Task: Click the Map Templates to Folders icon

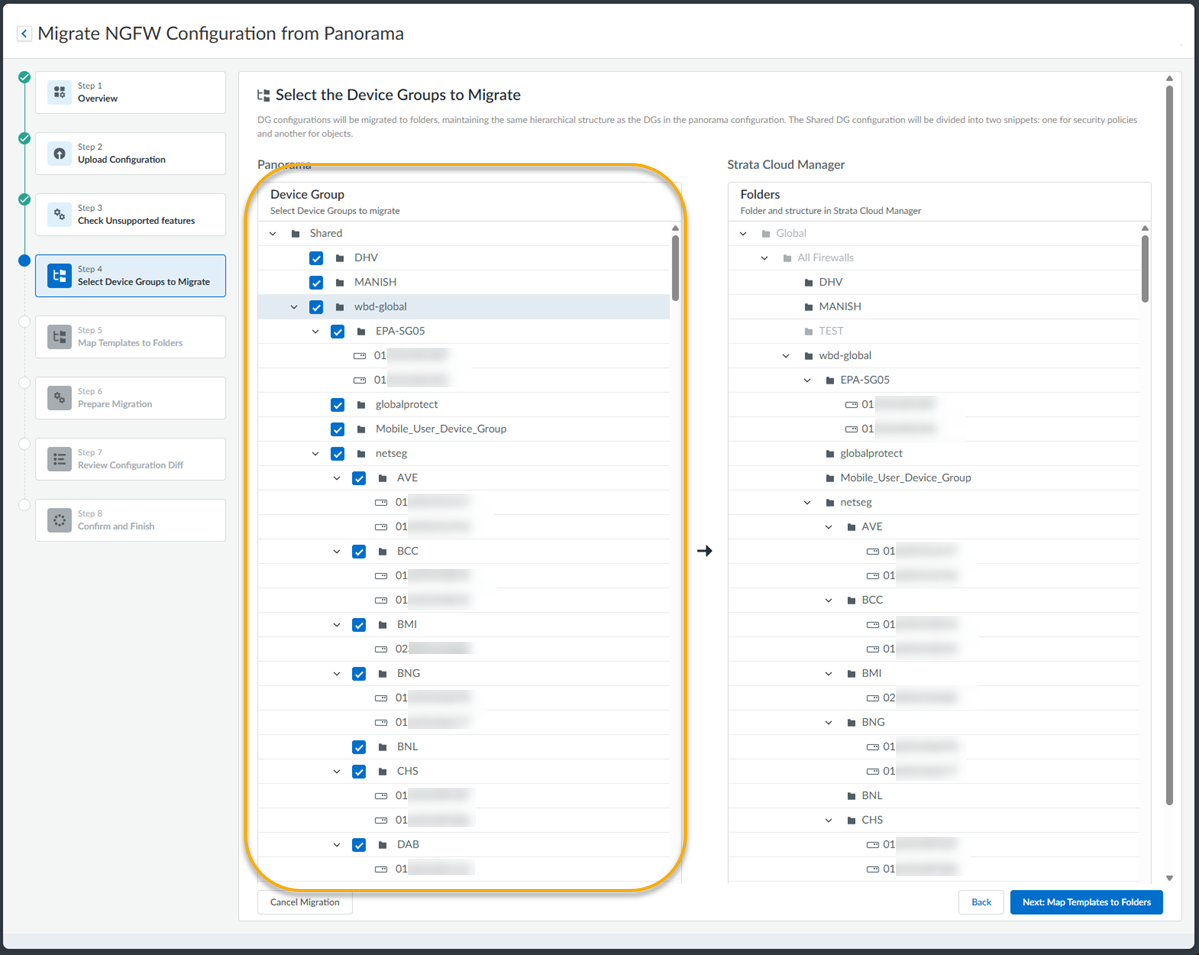Action: click(59, 337)
